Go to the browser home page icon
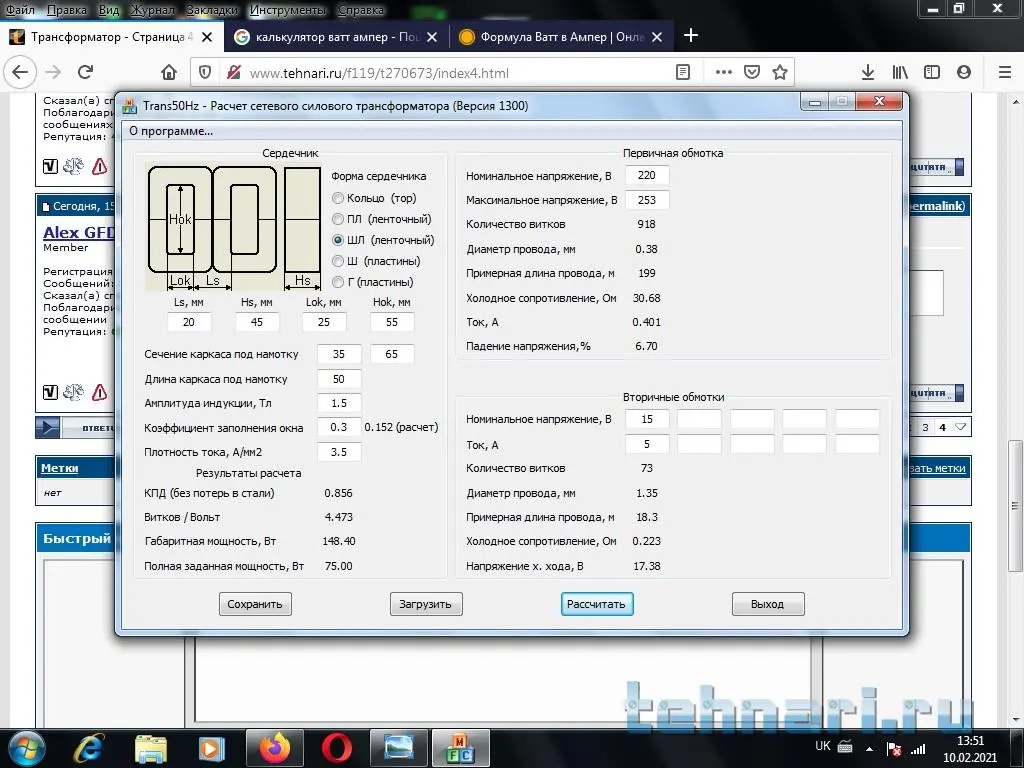Viewport: 1024px width, 768px height. click(169, 72)
